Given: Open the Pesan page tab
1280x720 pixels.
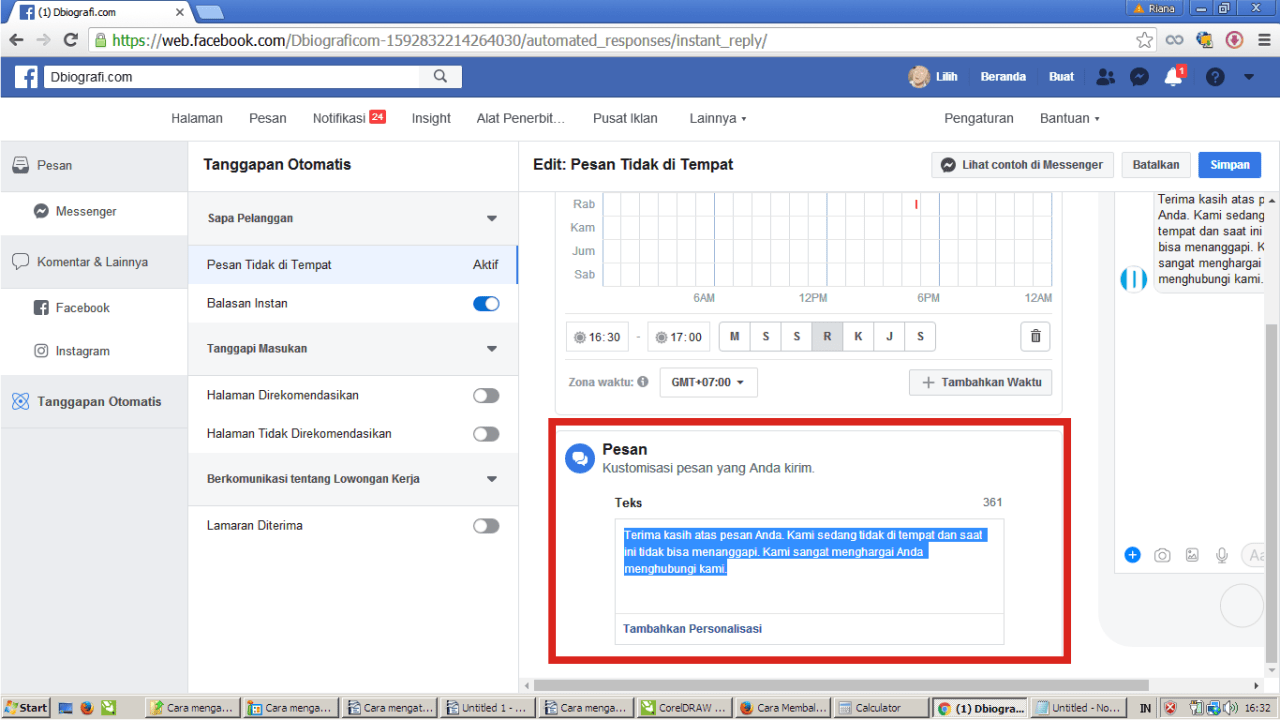Looking at the screenshot, I should (268, 118).
